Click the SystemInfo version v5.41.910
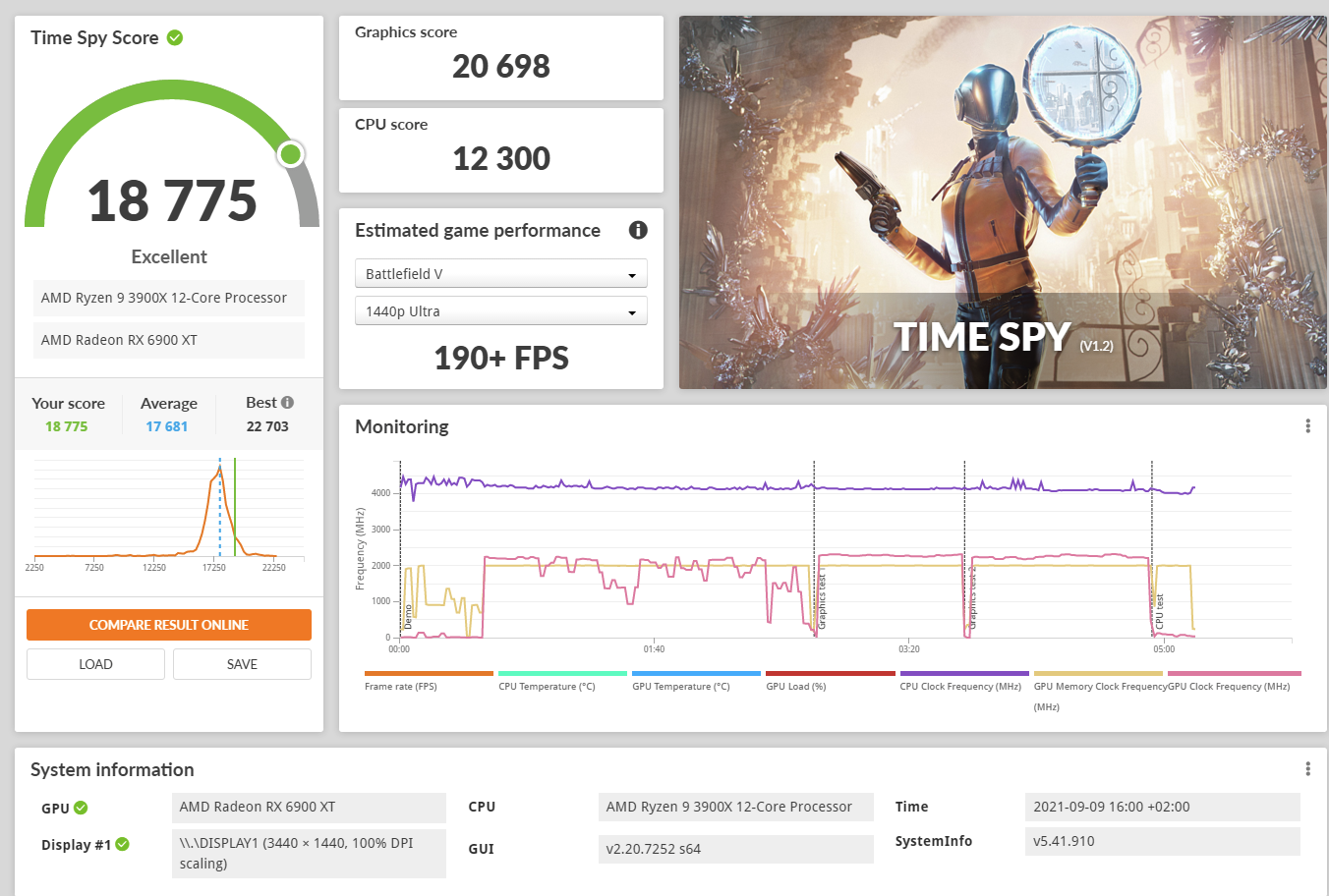This screenshot has width=1329, height=896. point(1162,841)
